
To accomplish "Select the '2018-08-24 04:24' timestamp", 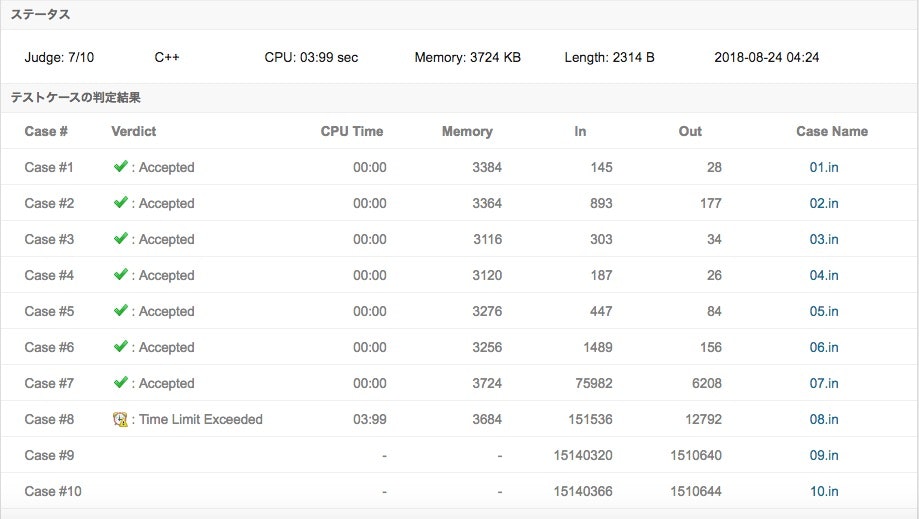I will 767,57.
